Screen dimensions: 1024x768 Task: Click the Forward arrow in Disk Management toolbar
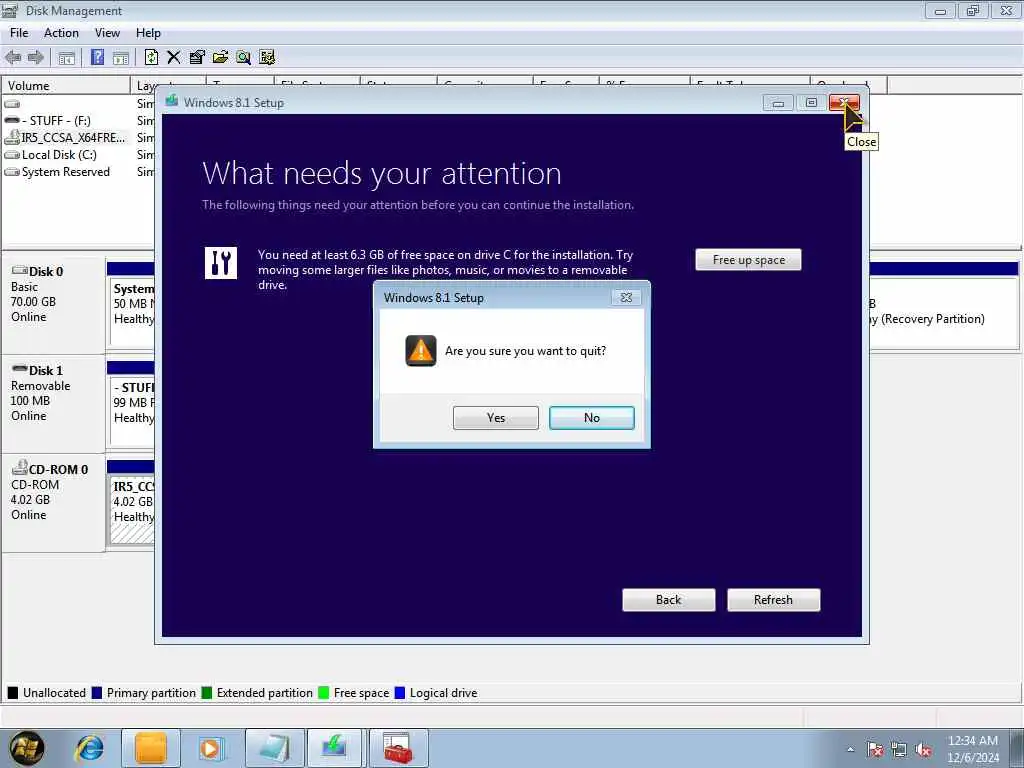[35, 57]
